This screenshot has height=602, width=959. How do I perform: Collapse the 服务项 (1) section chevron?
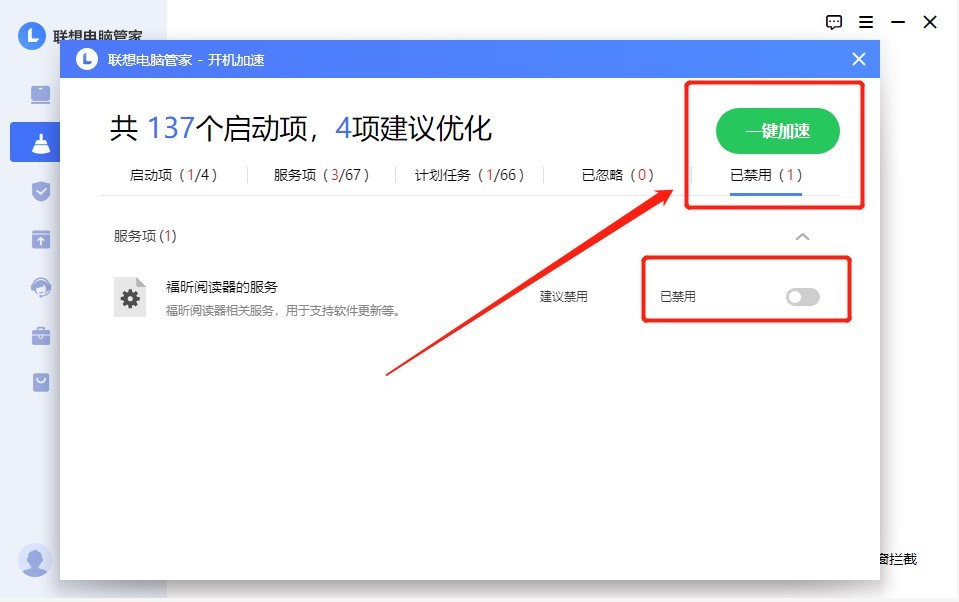point(802,237)
